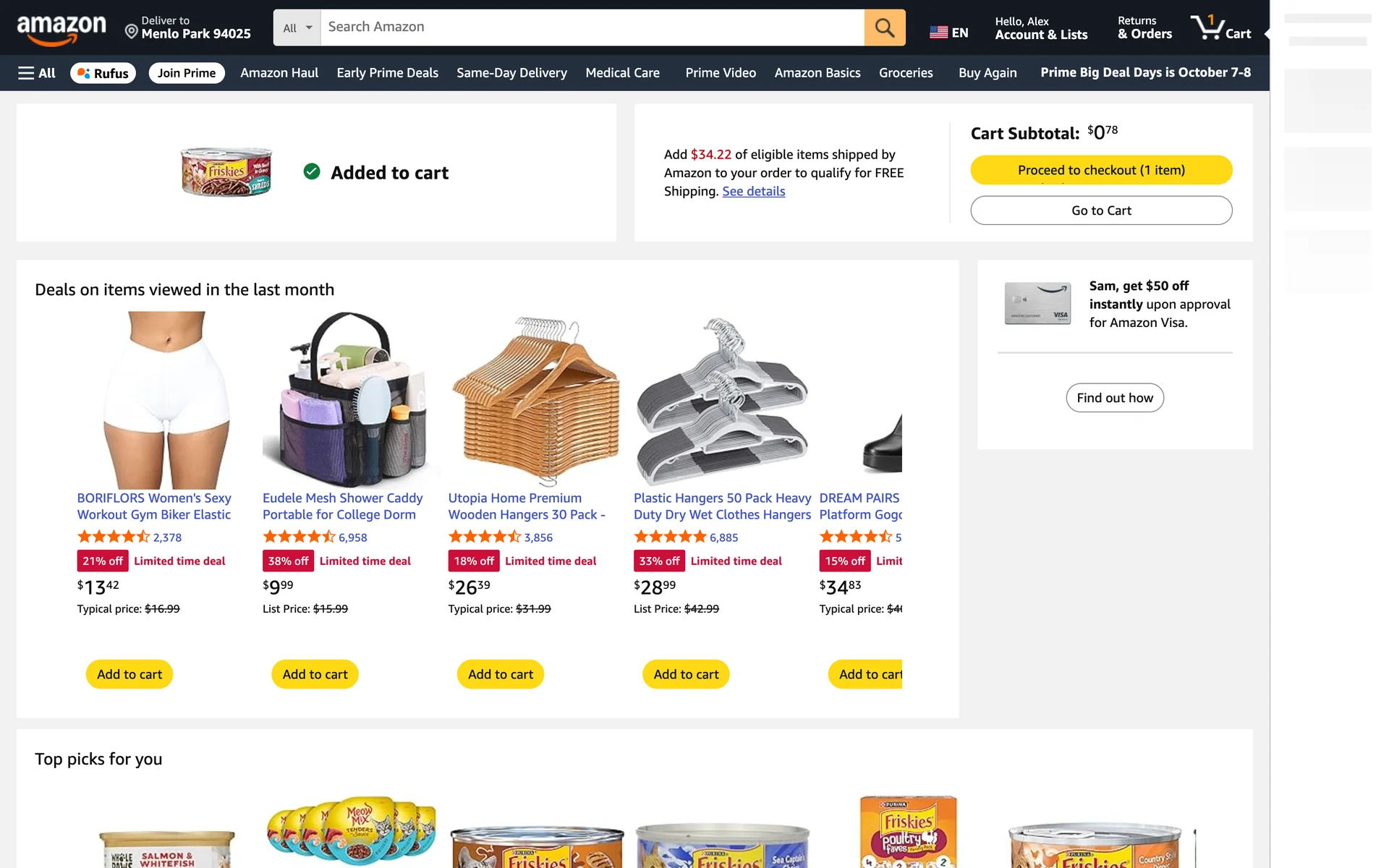This screenshot has width=1389, height=868.
Task: Select Early Prime Deals in navigation
Action: (387, 73)
